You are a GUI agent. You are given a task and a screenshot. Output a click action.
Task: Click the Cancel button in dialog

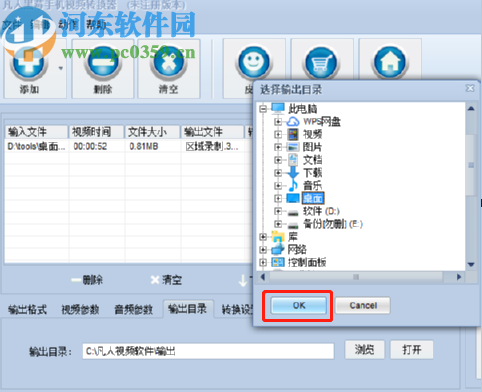363,306
